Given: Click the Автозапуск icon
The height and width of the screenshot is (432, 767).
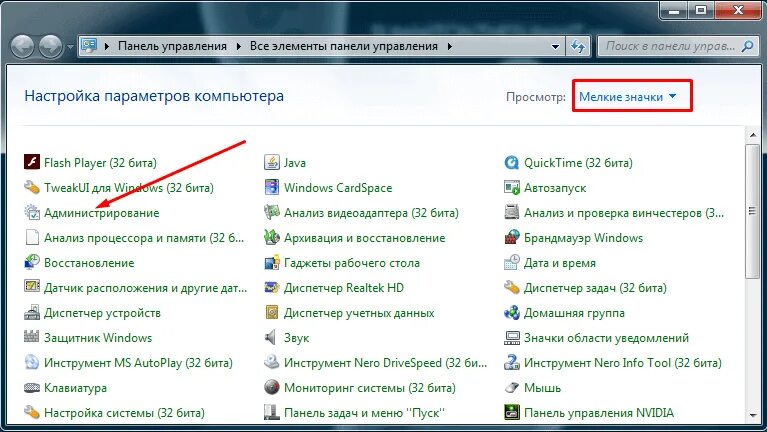Looking at the screenshot, I should pyautogui.click(x=512, y=187).
